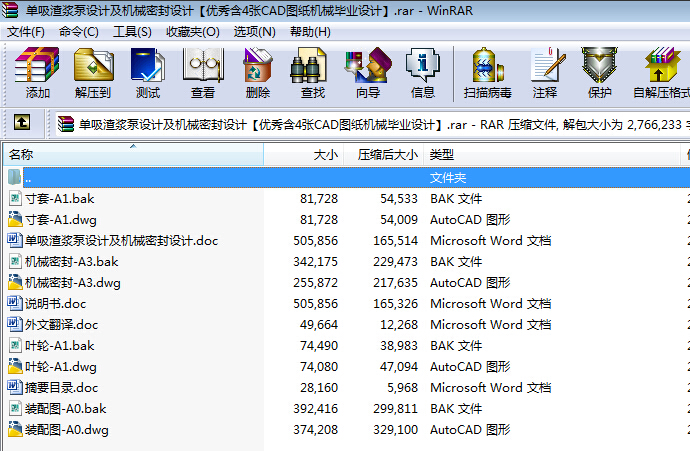This screenshot has width=690, height=451.
Task: Click packed size value 5,968
Action: (402, 388)
